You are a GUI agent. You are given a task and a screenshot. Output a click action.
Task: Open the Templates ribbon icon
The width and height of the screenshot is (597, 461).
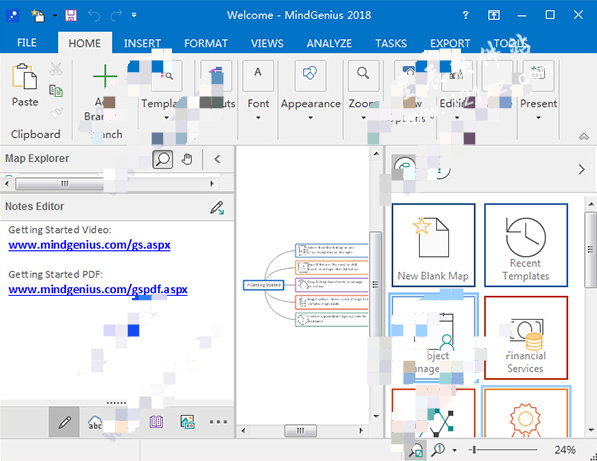coord(167,75)
